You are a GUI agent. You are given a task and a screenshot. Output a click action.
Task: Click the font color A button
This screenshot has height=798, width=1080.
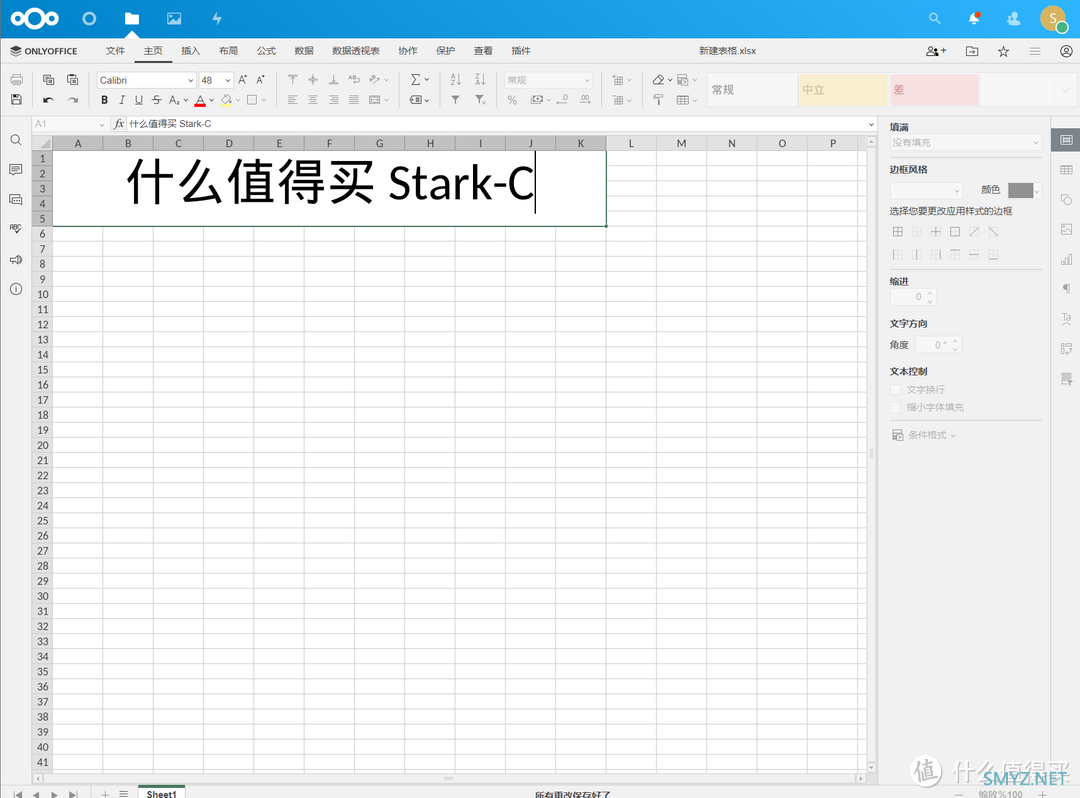200,100
